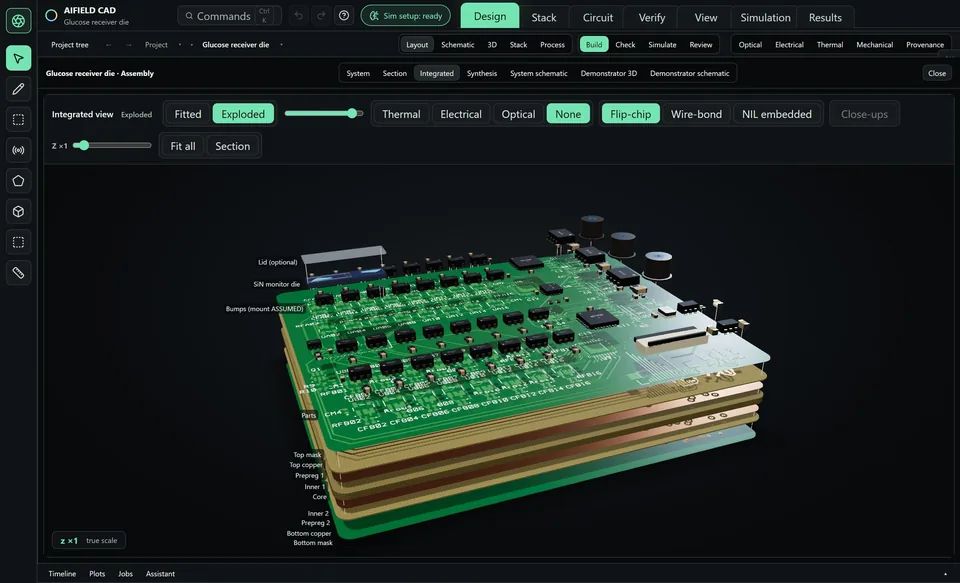Expand the Project breadcrumb dropdown
The height and width of the screenshot is (583, 960).
(179, 45)
